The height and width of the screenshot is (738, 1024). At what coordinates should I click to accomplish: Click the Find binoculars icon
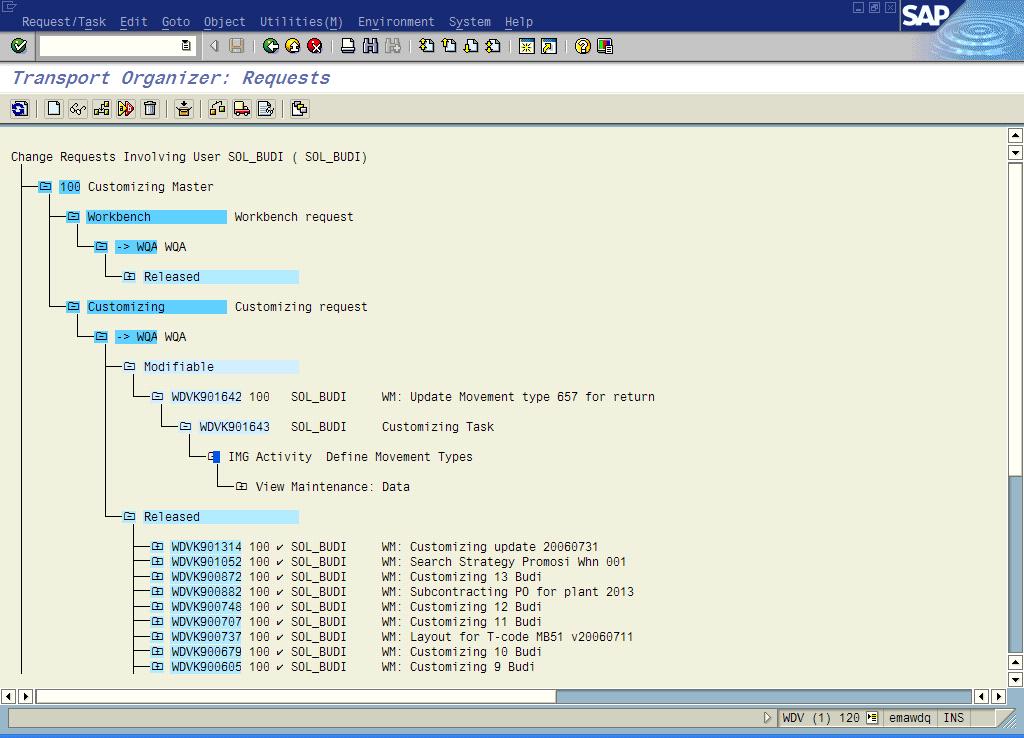click(370, 46)
